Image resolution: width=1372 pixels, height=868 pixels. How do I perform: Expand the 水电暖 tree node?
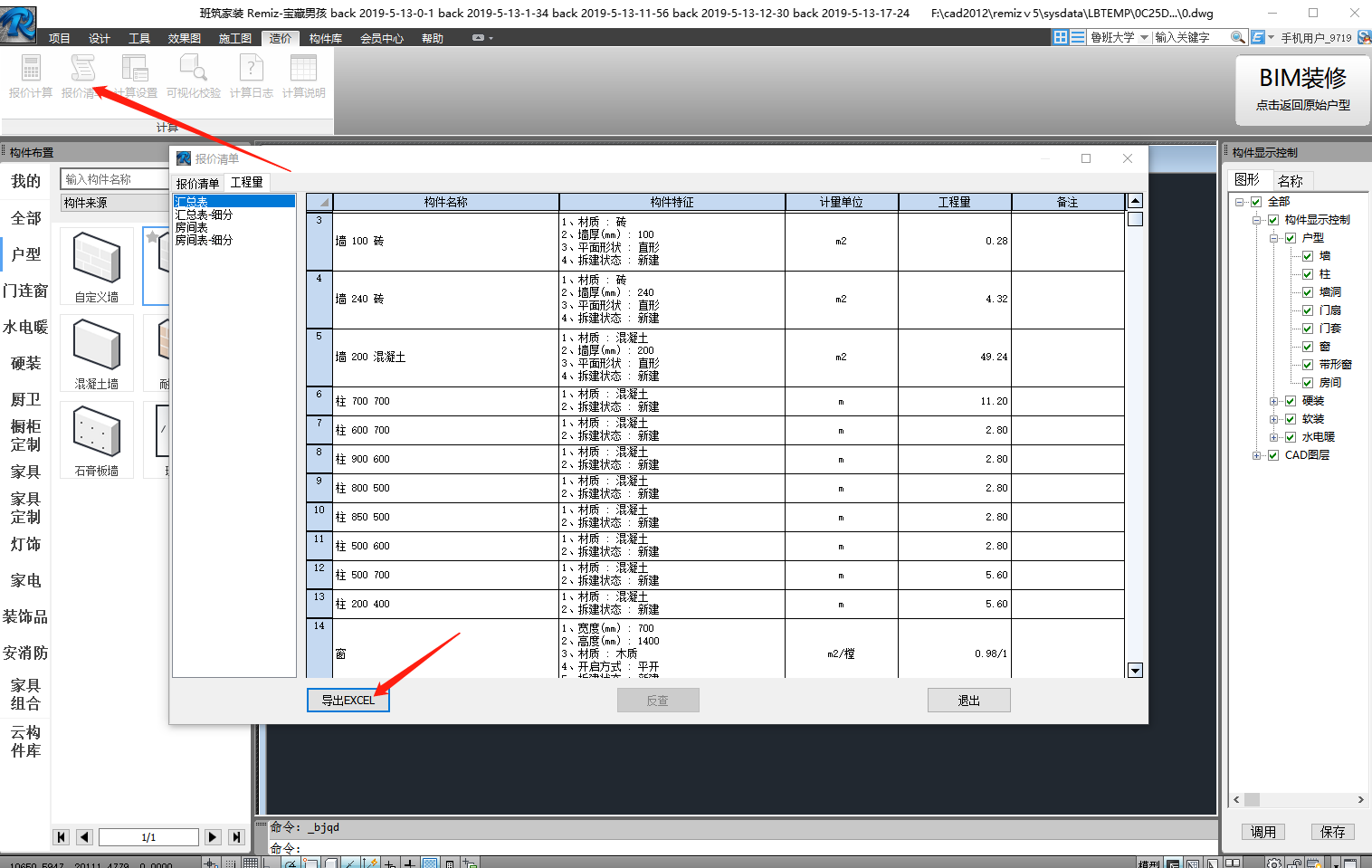click(x=1274, y=437)
